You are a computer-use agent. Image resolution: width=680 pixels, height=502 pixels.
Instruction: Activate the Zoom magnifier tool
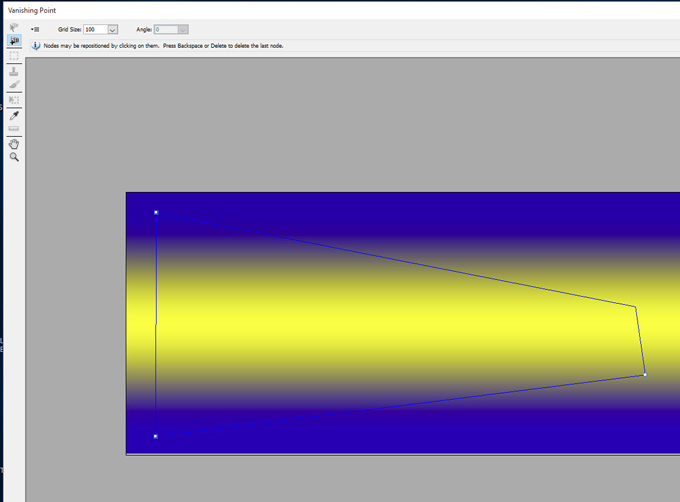pyautogui.click(x=14, y=158)
